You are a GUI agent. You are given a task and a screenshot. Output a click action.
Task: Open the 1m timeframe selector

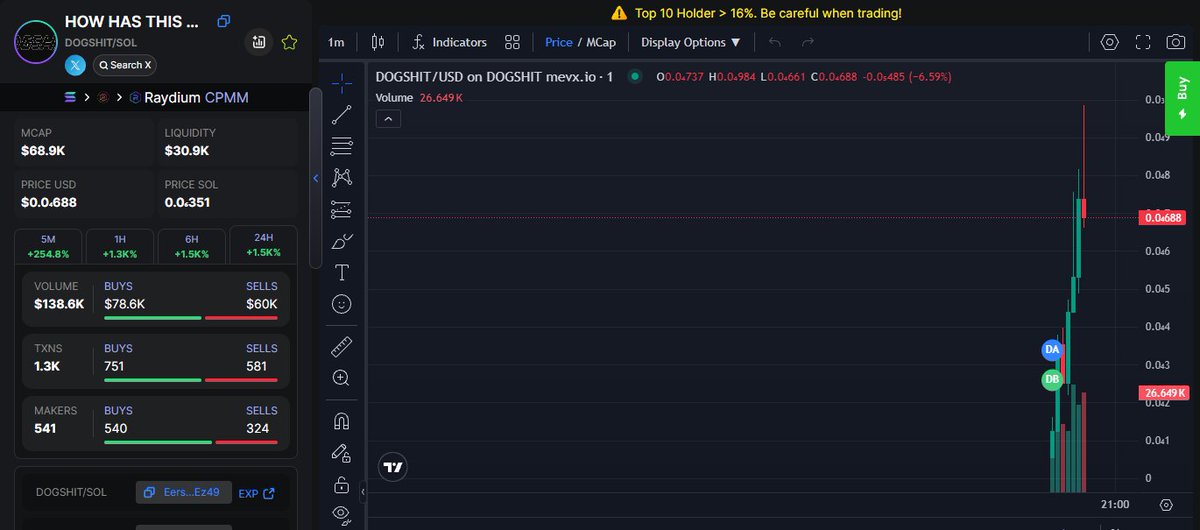coord(336,42)
